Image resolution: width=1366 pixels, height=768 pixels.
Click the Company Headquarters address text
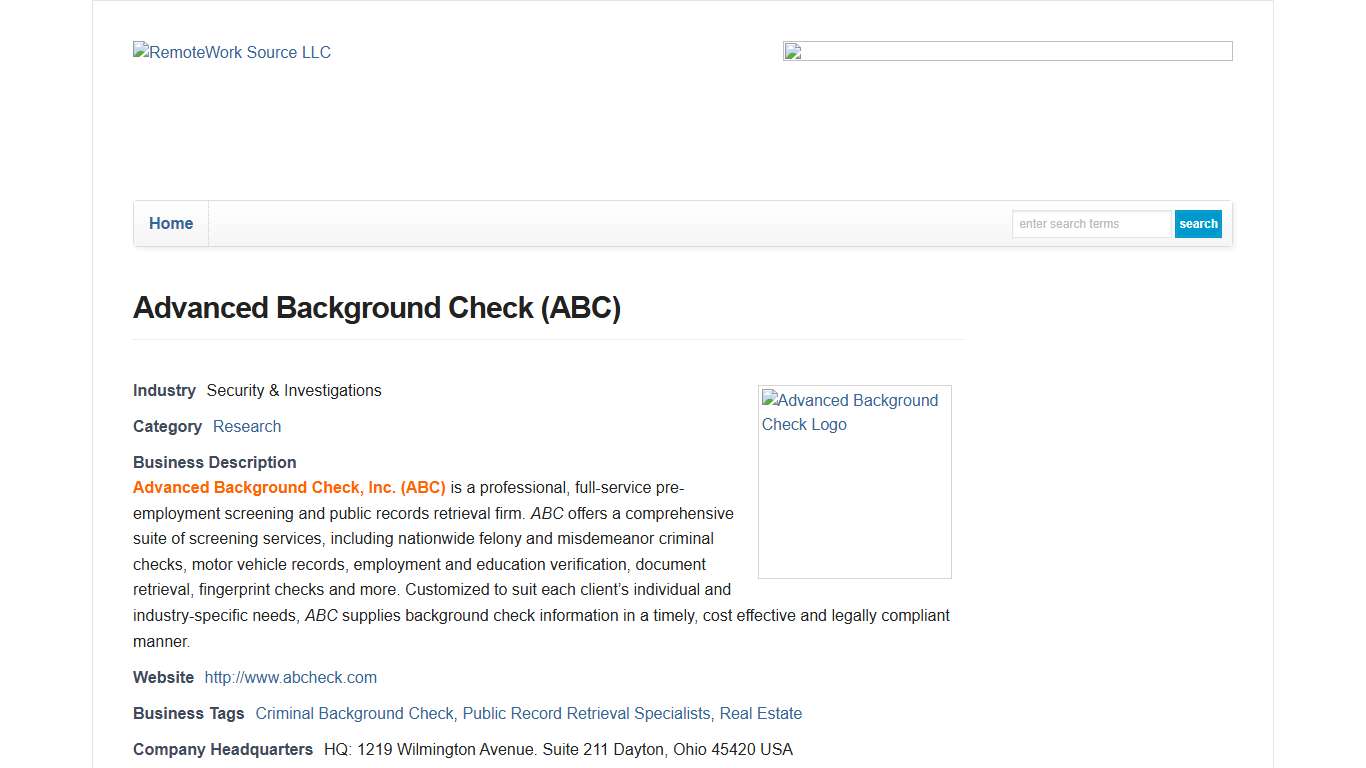pyautogui.click(x=558, y=749)
